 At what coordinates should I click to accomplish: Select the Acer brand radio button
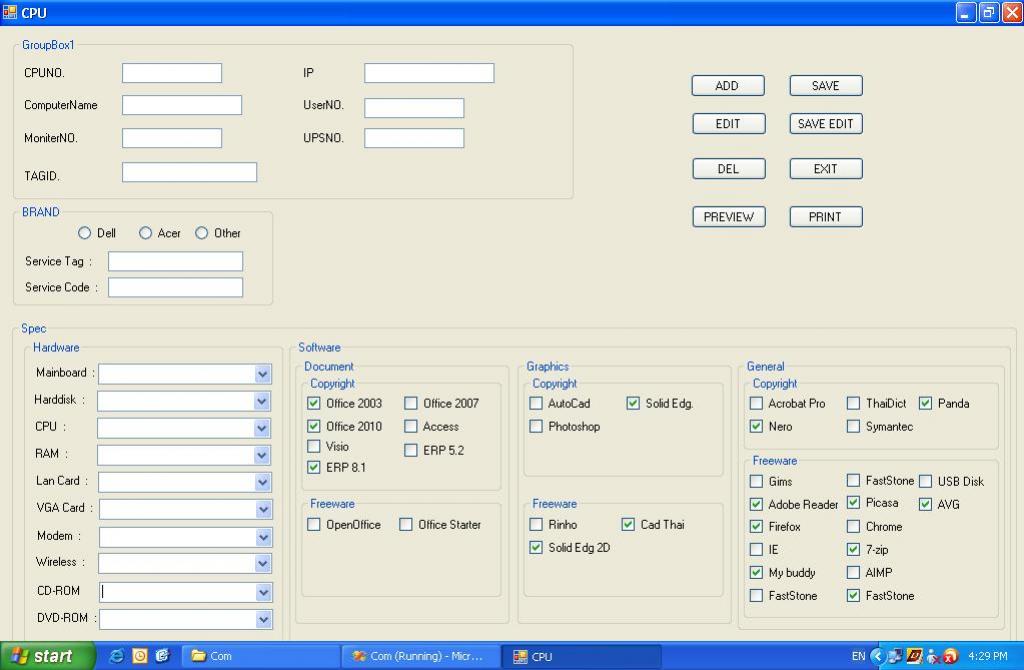[x=146, y=233]
